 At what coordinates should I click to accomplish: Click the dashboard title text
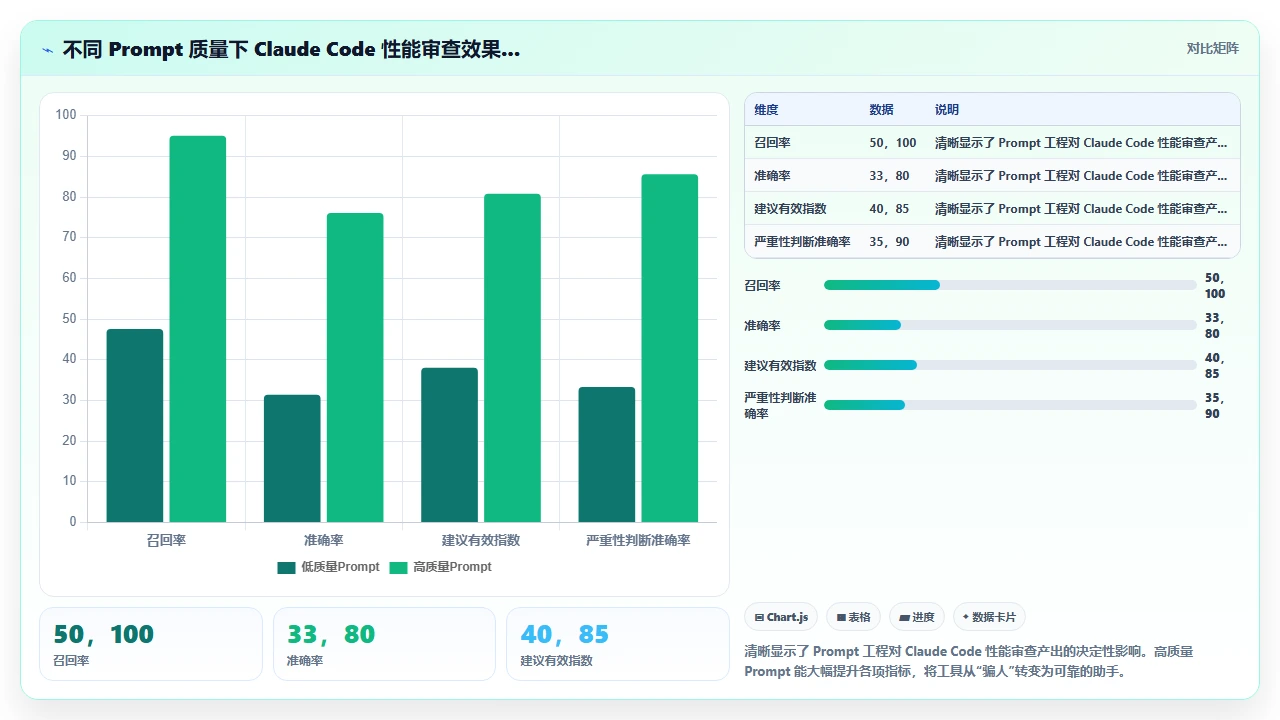[291, 50]
